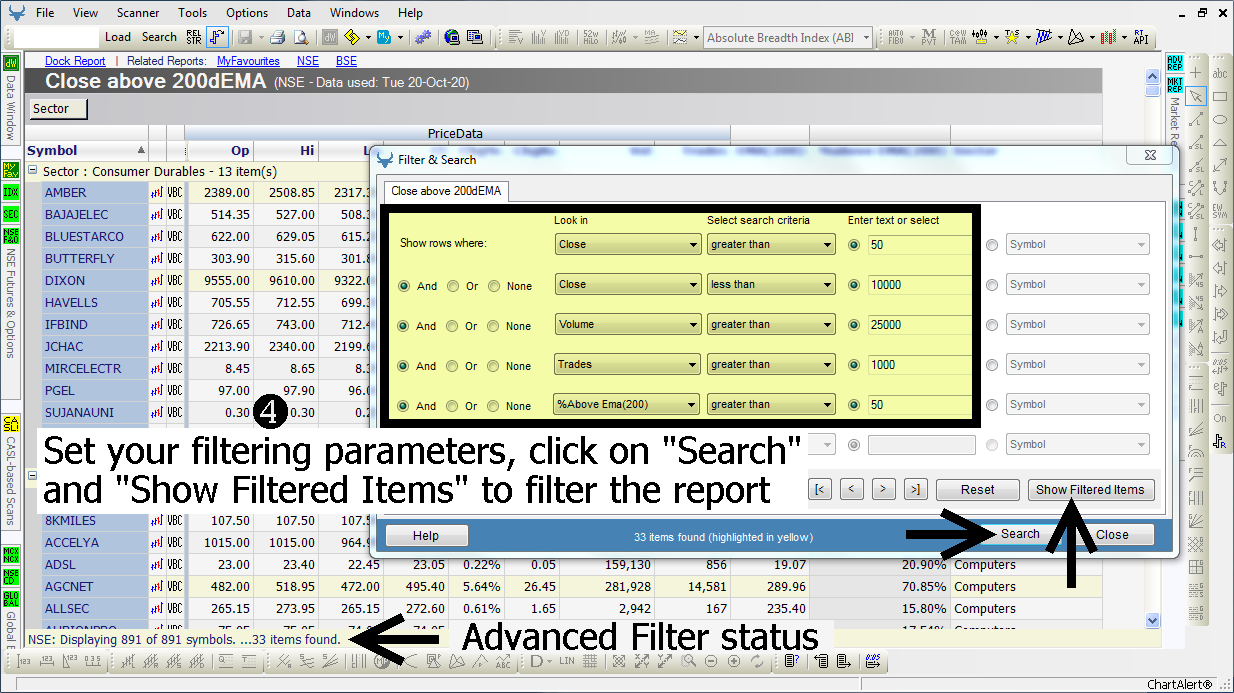This screenshot has width=1234, height=693.
Task: Click the Show Filtered Items button
Action: tap(1091, 490)
